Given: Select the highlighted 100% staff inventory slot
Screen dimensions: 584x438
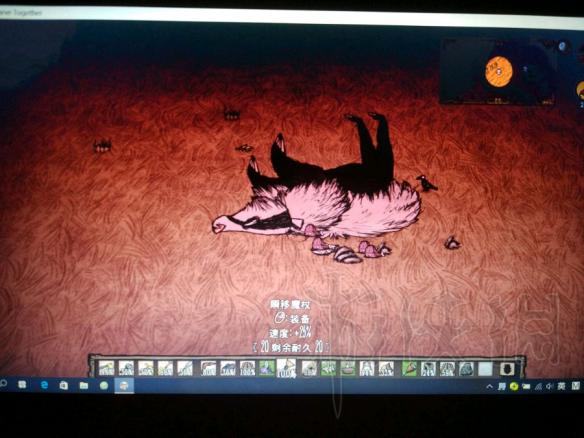Looking at the screenshot, I should click(x=286, y=368).
